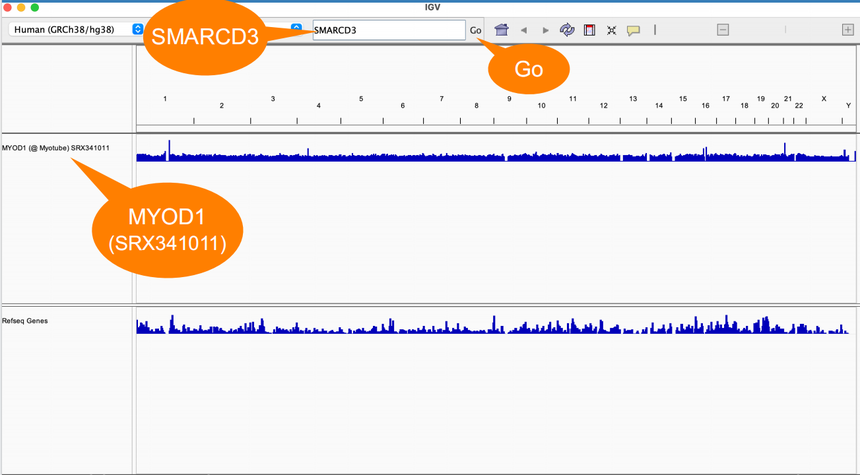Go back with the left arrow icon
The width and height of the screenshot is (860, 475).
point(524,30)
